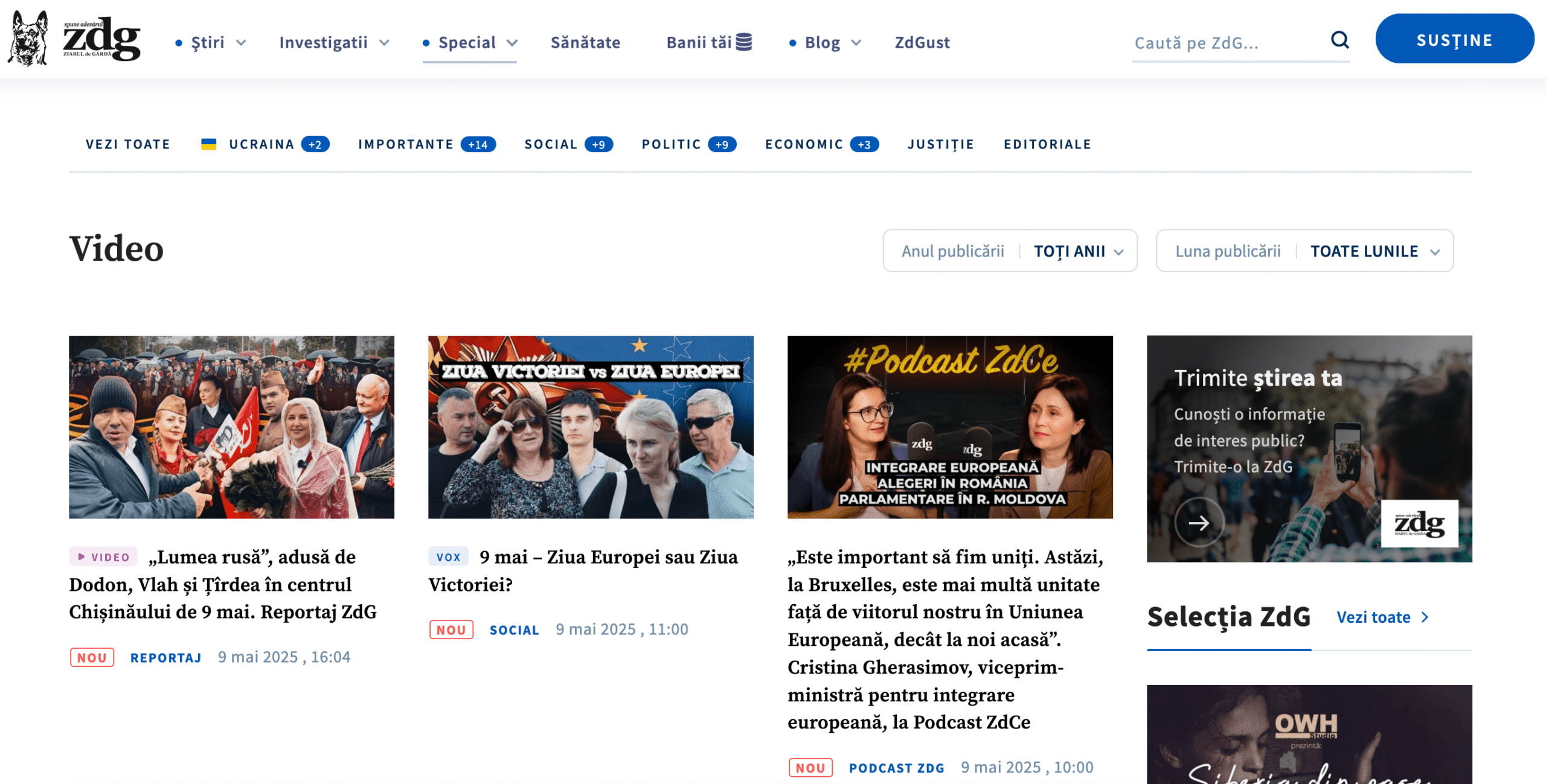Select the Editoriale category tab
1546x784 pixels.
tap(1047, 145)
